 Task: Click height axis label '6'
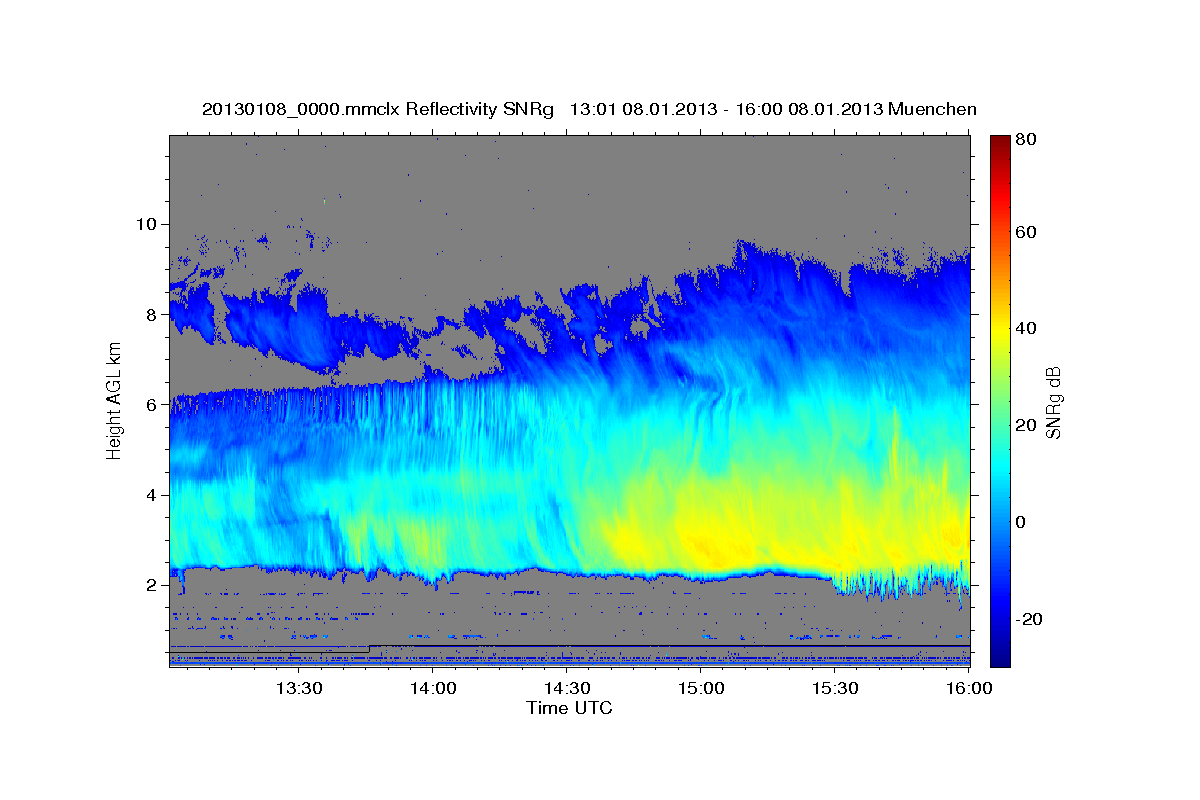[153, 405]
